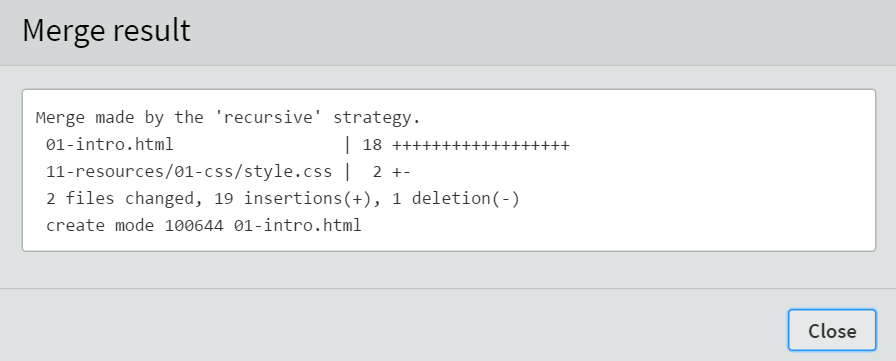This screenshot has height=361, width=896.
Task: Click the pipe separator after 01-intro.html
Action: (x=347, y=145)
